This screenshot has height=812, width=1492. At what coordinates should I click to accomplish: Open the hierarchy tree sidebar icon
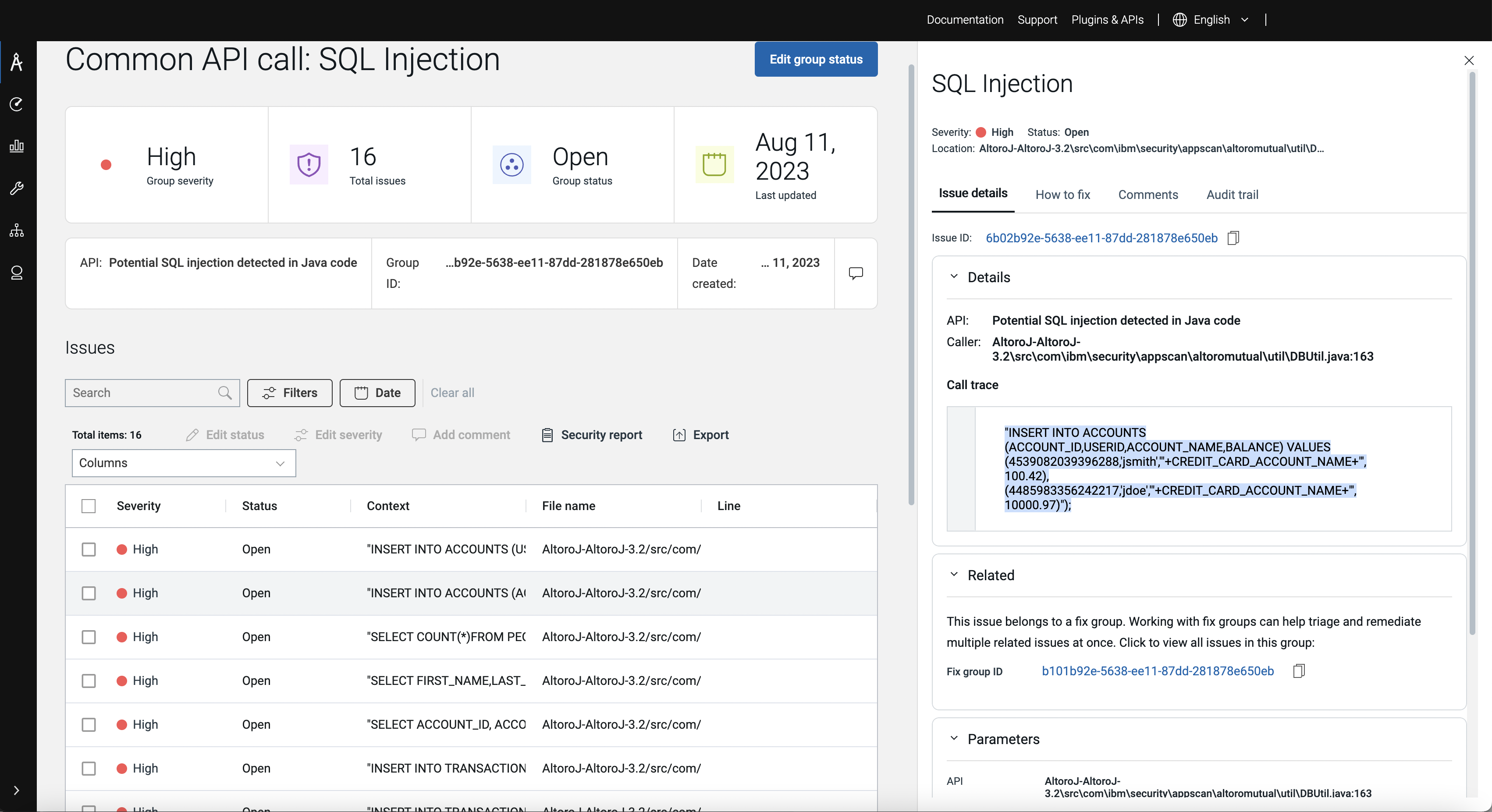pos(17,230)
